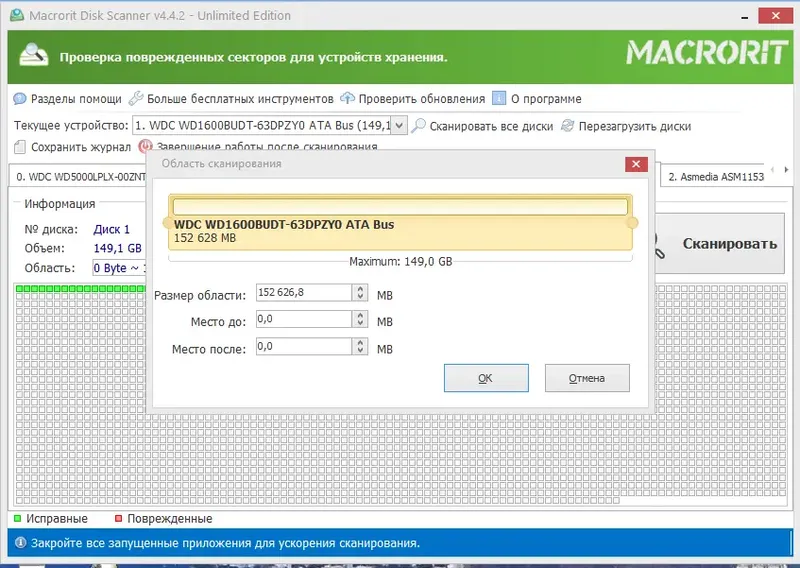Viewport: 800px width, 568px height.
Task: Click the Отмена button
Action: [587, 378]
